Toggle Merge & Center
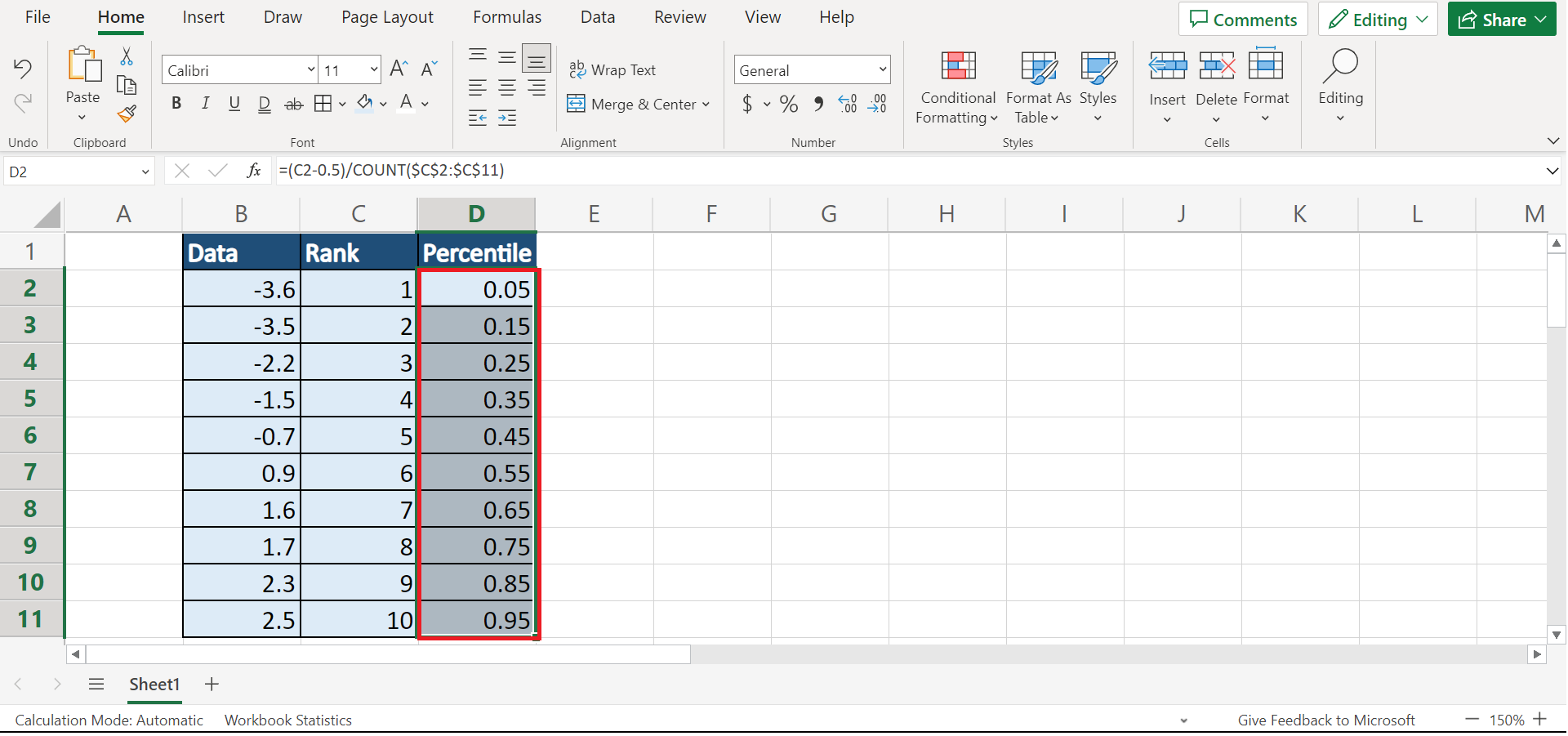 point(638,104)
